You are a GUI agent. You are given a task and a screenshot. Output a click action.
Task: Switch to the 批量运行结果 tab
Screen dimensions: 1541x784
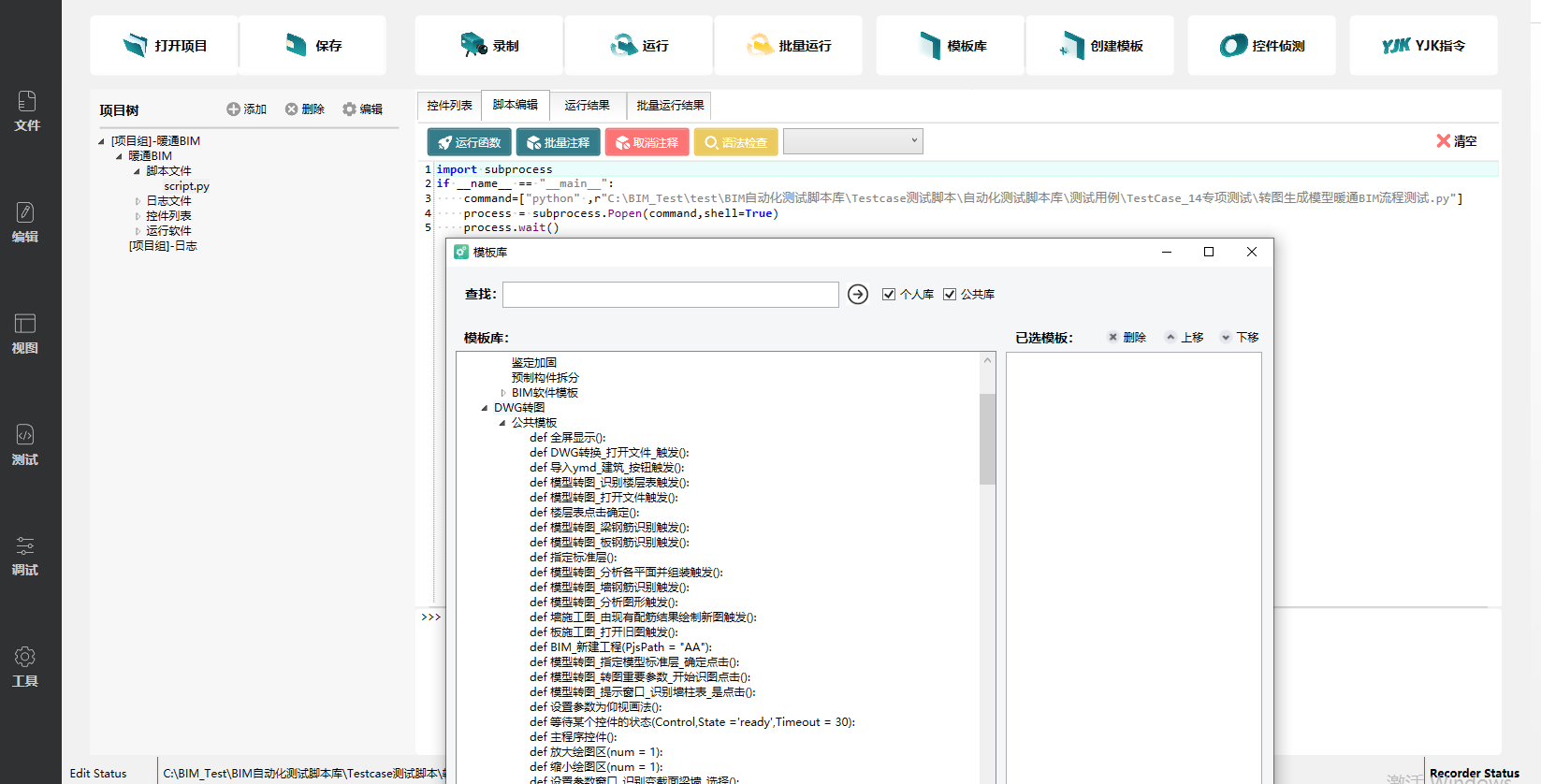(670, 106)
